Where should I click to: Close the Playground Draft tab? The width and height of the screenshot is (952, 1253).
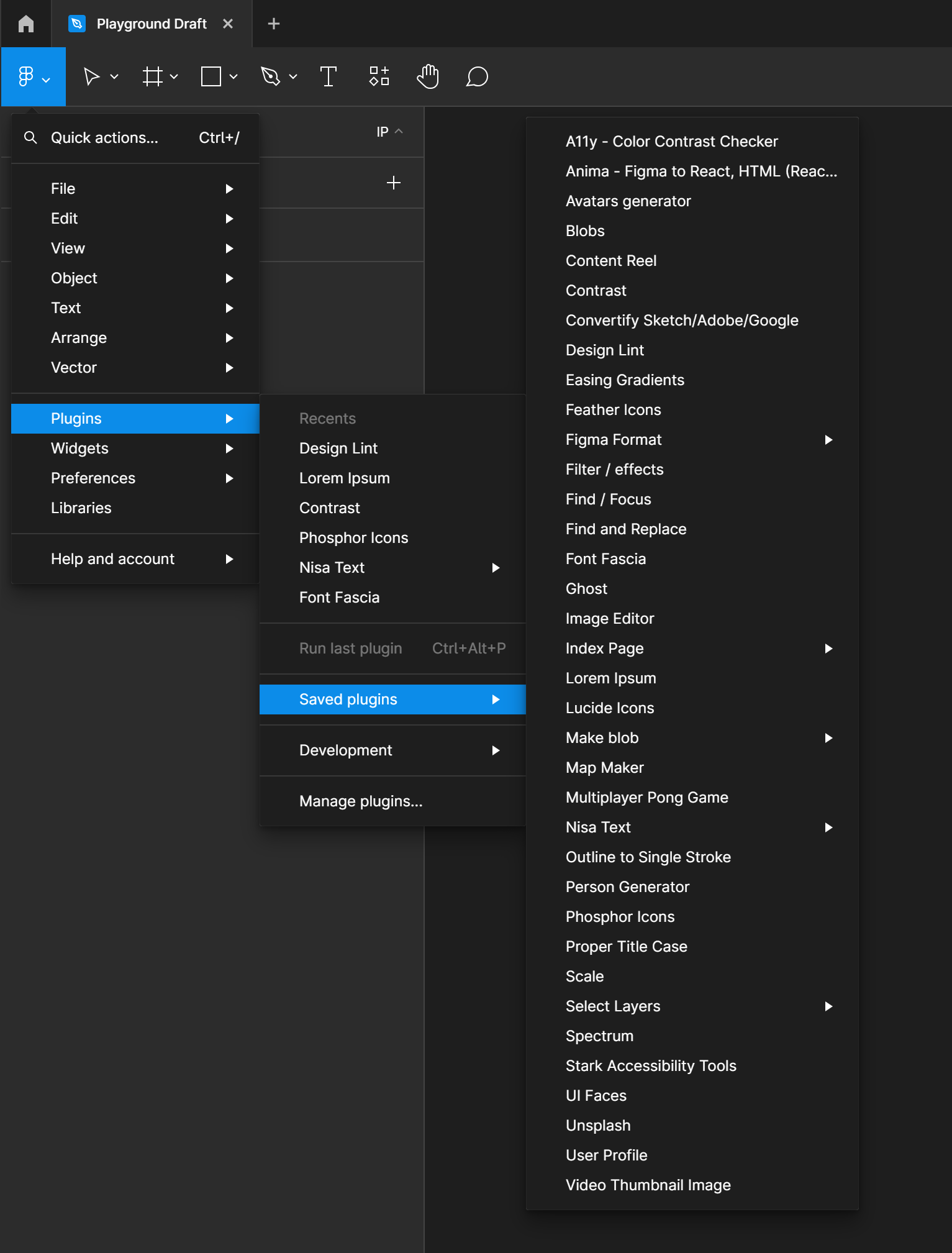pos(228,24)
